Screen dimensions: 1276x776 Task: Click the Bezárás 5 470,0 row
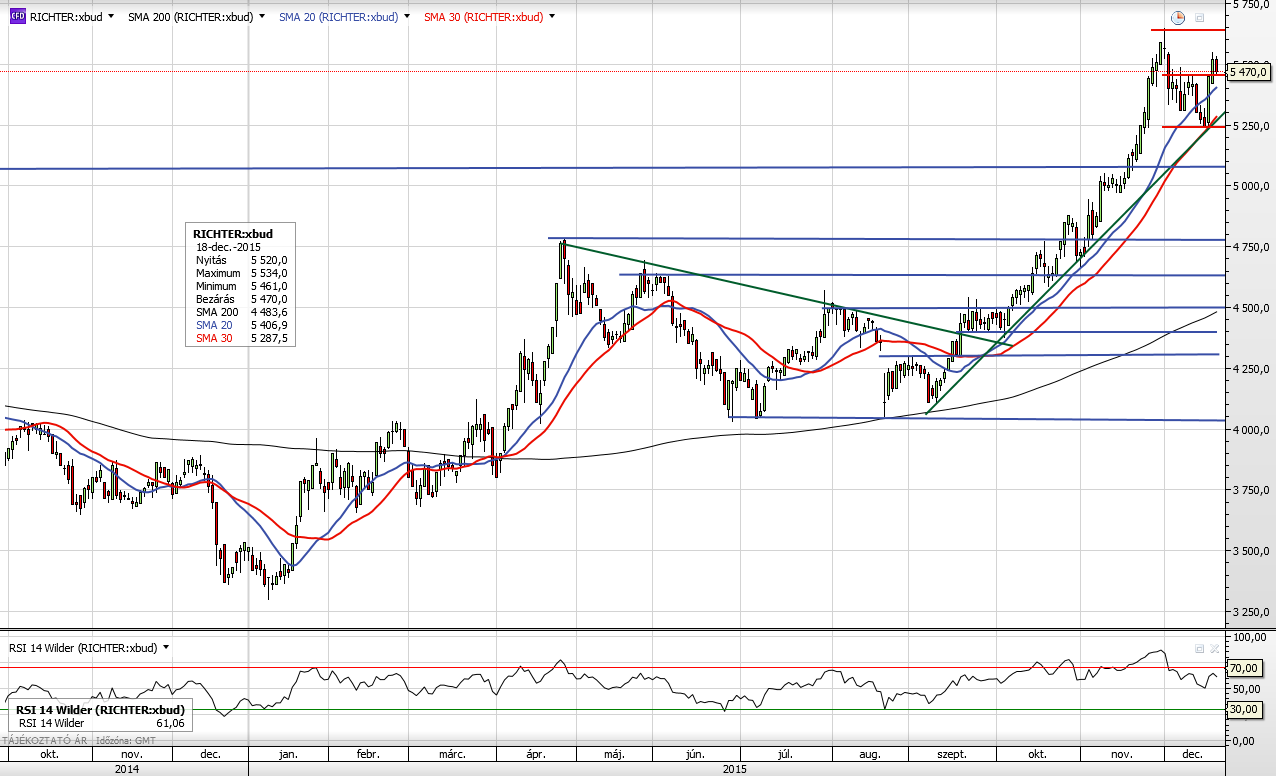(x=241, y=299)
